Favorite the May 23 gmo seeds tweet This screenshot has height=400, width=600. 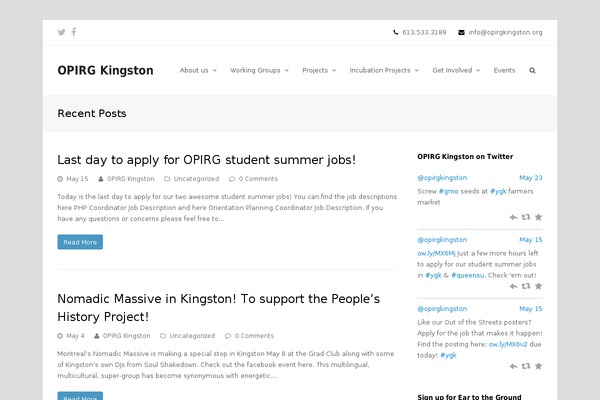click(x=538, y=217)
